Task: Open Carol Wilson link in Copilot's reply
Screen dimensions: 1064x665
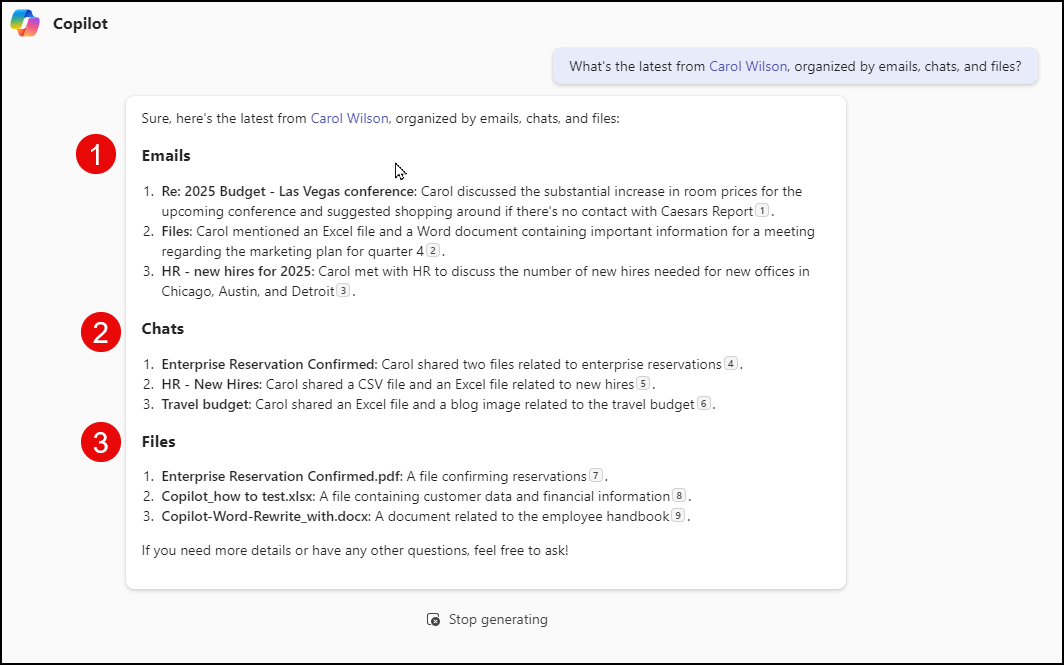Action: click(349, 117)
